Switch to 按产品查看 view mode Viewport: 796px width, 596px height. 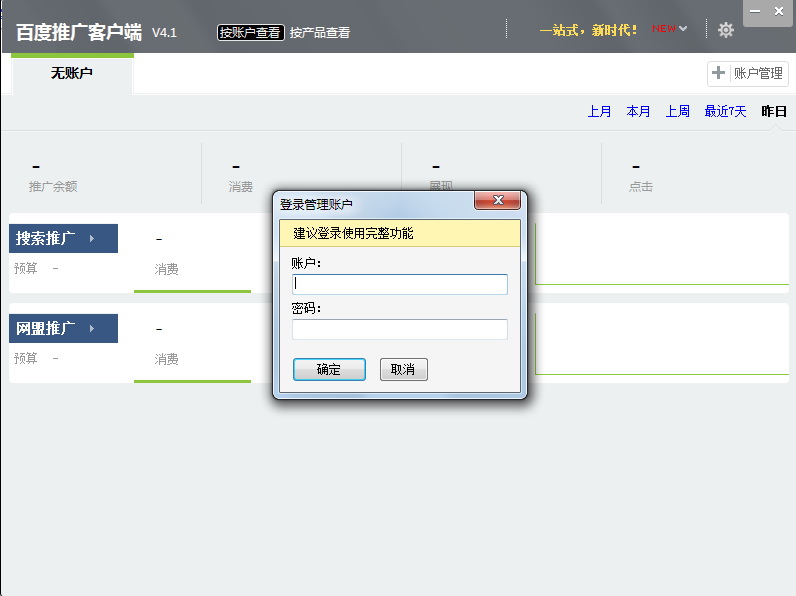click(x=320, y=32)
